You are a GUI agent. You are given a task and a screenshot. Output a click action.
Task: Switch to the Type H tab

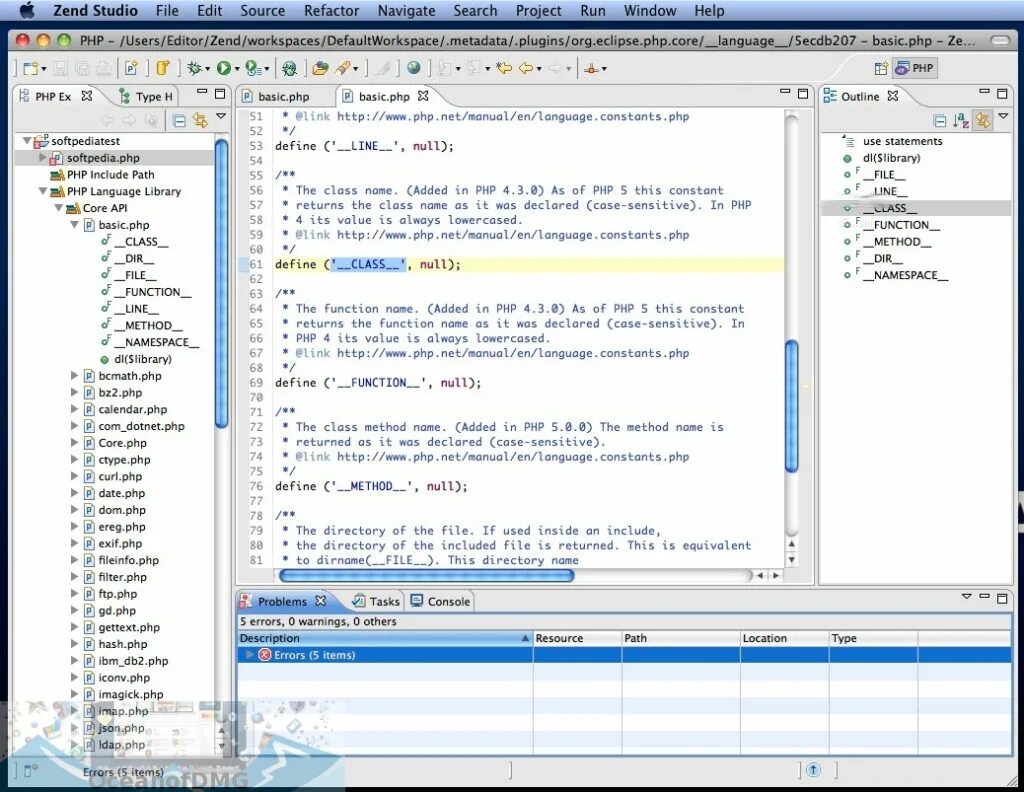pos(147,97)
